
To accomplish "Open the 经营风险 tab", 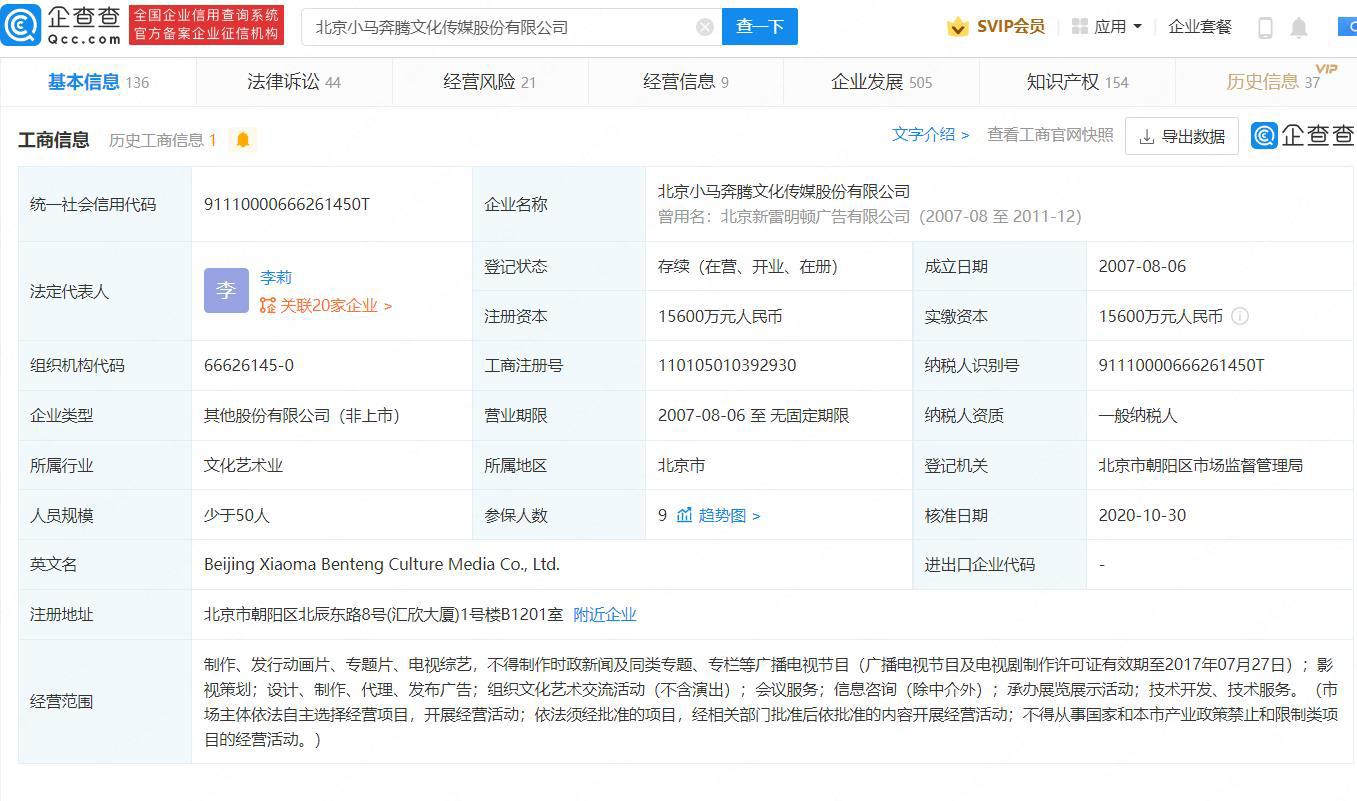I will [x=489, y=82].
